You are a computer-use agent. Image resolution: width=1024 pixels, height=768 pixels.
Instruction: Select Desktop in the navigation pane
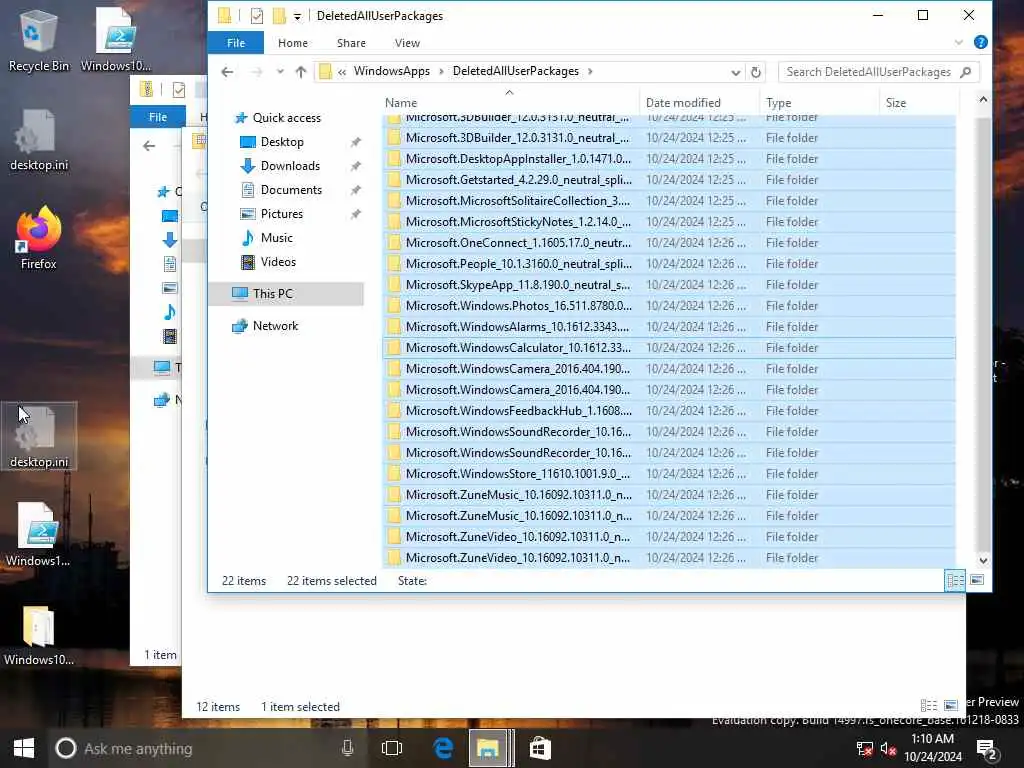click(281, 142)
